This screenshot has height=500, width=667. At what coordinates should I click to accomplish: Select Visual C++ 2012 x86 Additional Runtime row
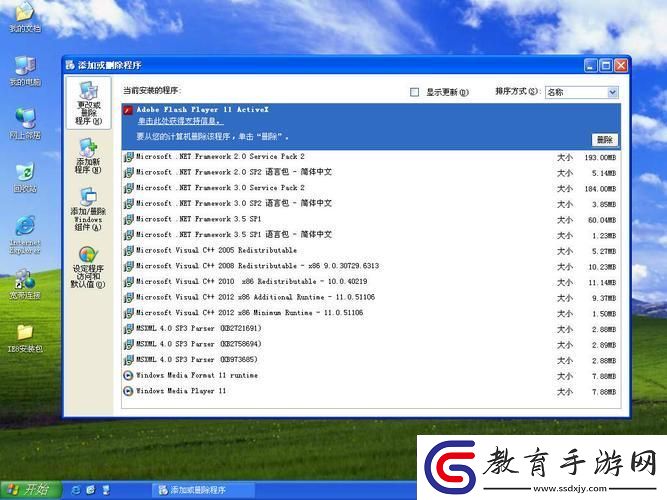pos(371,297)
